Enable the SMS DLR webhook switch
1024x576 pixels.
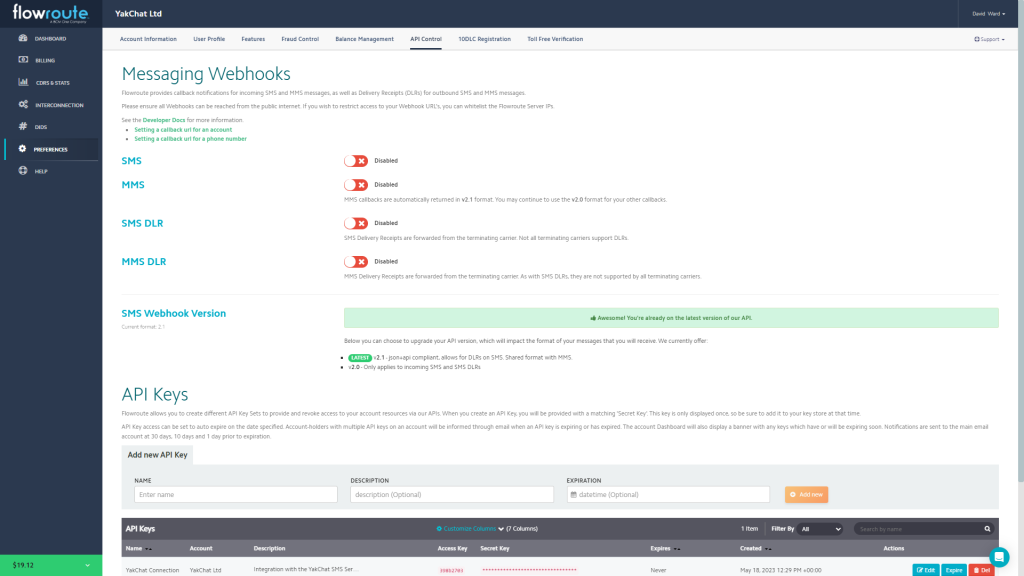[356, 223]
